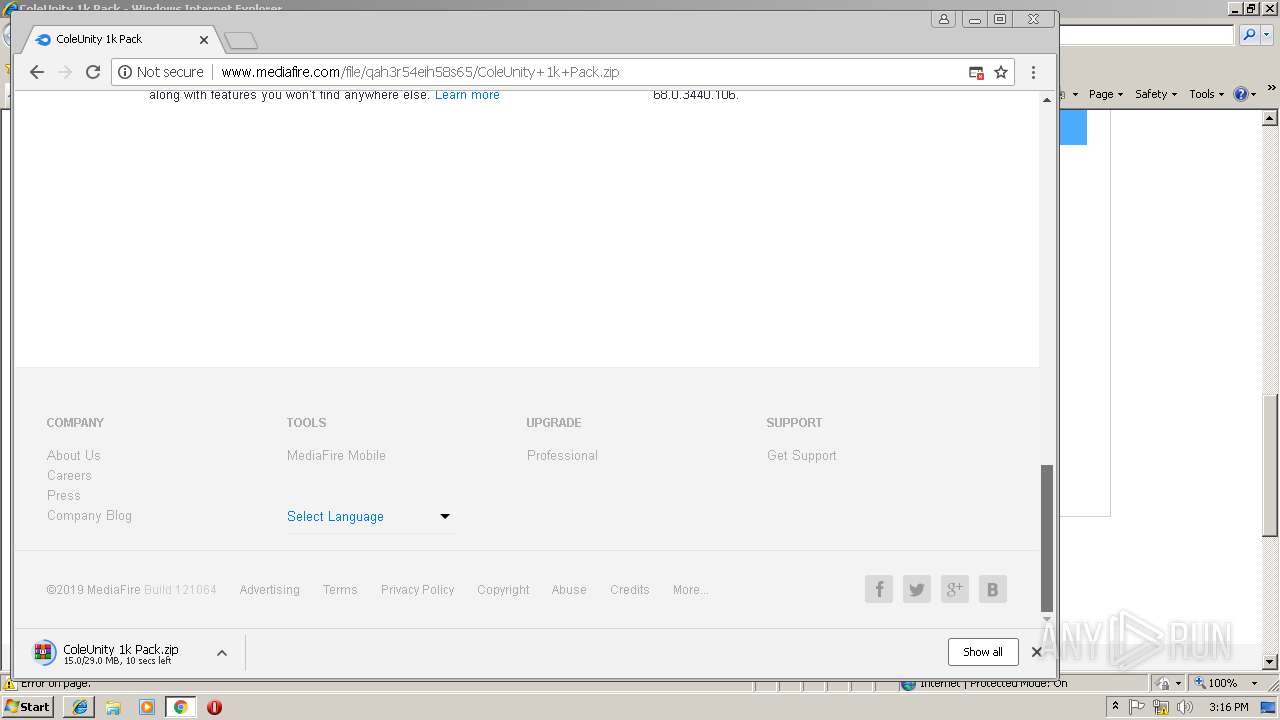Viewport: 1280px width, 720px height.
Task: Click the Not secure site info icon
Action: tap(125, 72)
